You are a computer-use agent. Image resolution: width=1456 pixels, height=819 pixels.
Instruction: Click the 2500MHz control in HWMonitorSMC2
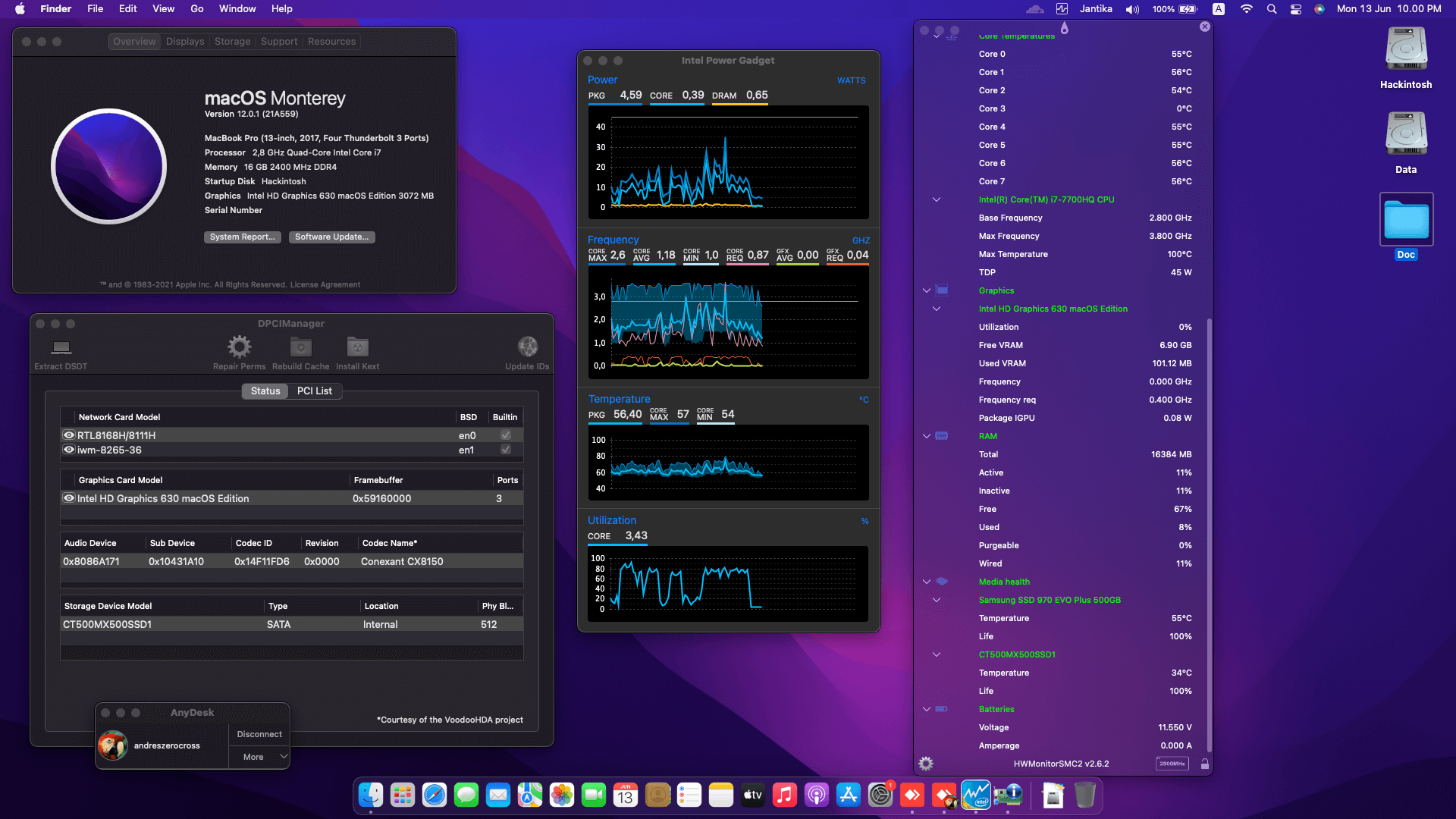(1172, 764)
